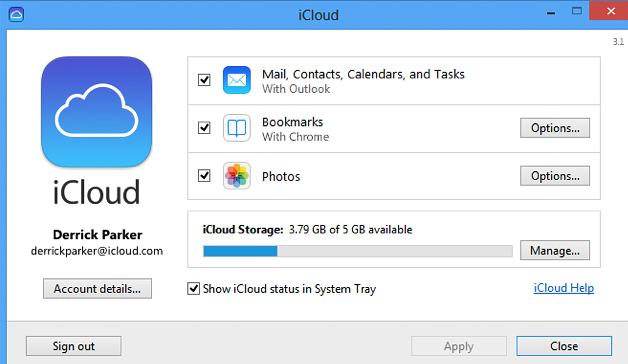The image size is (628, 364).
Task: Open Options for Bookmarks
Action: [555, 128]
